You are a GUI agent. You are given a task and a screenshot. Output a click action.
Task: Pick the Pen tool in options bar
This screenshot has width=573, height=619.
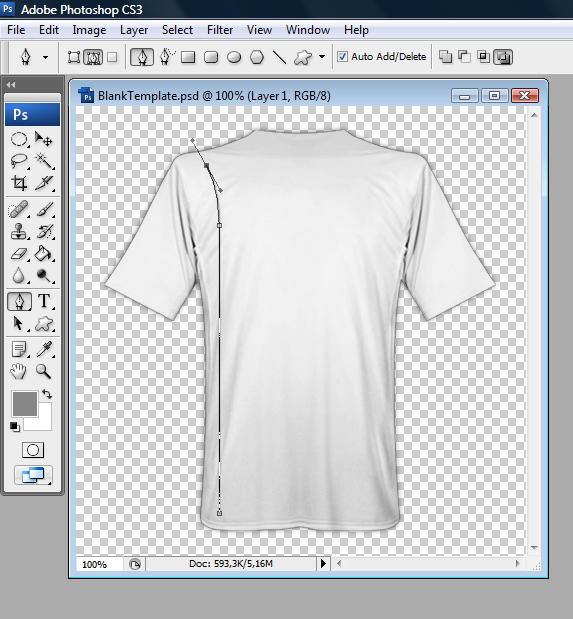pos(142,57)
